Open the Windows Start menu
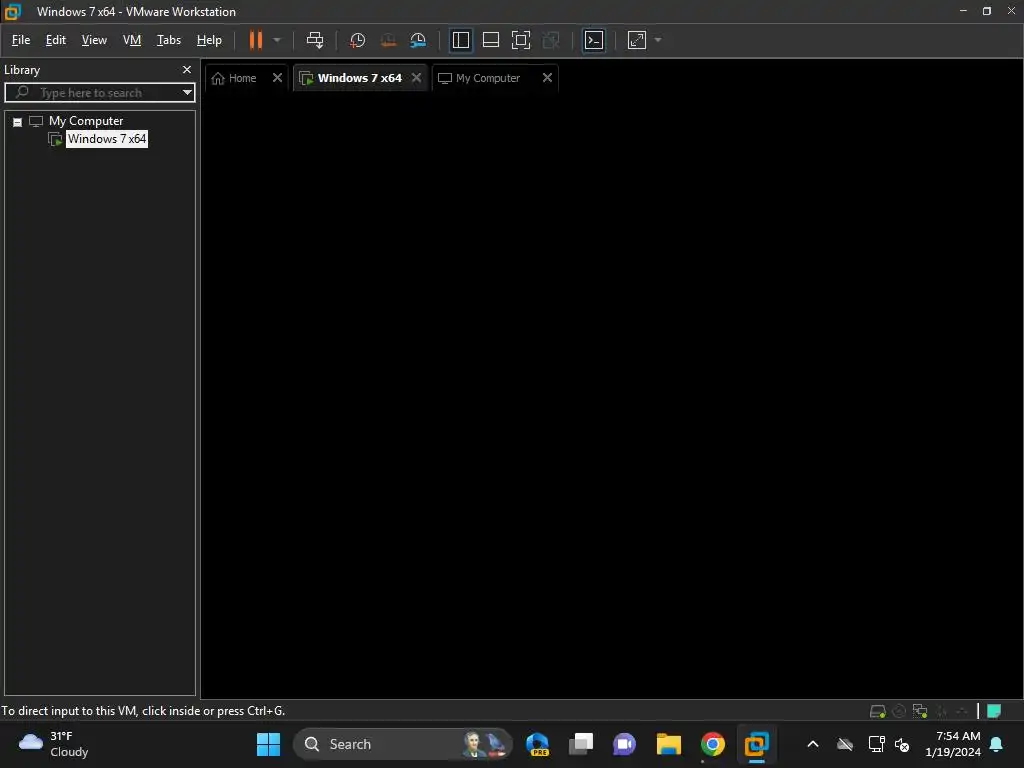 tap(268, 744)
